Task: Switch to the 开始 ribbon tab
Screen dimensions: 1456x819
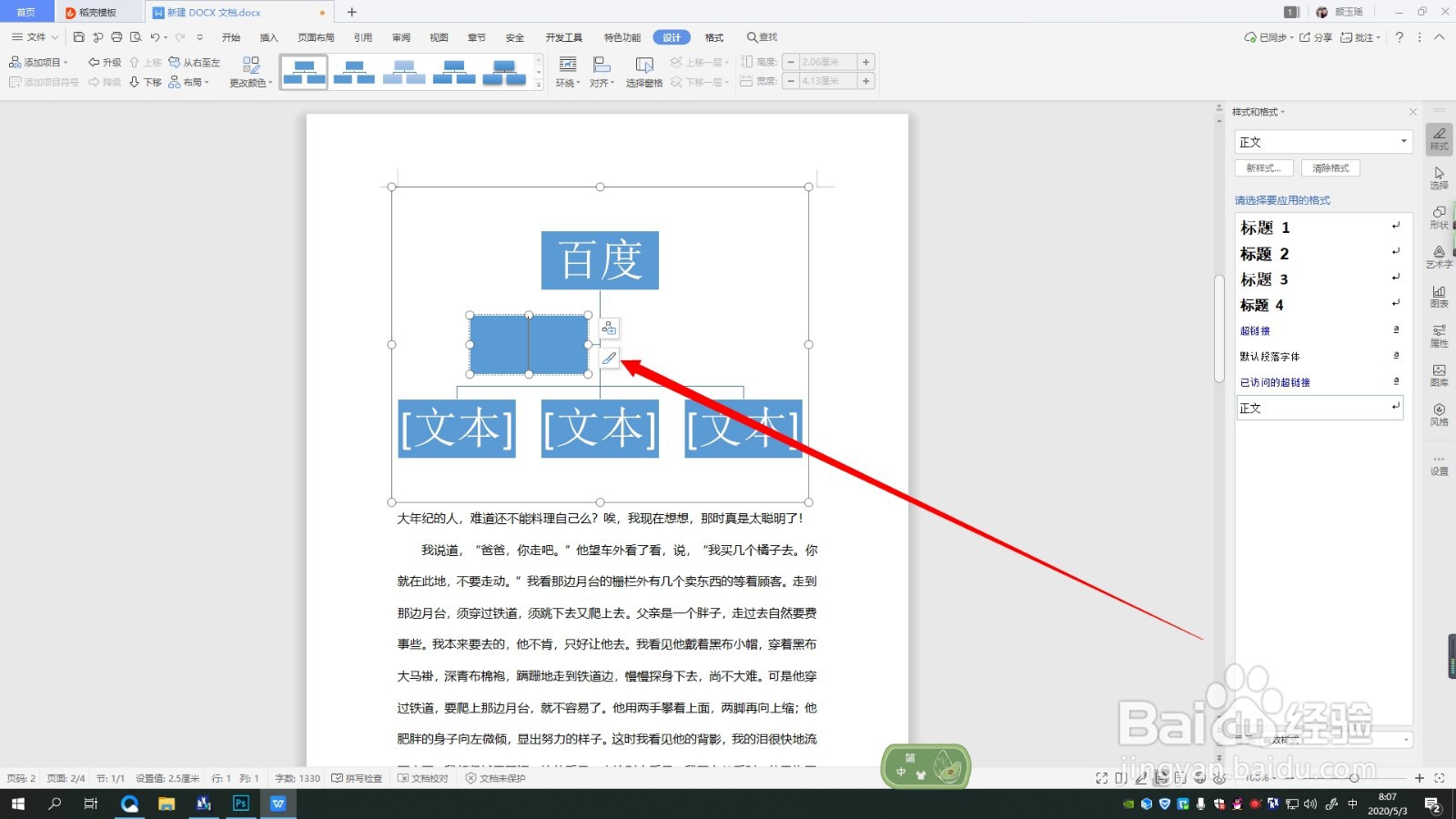Action: [231, 37]
